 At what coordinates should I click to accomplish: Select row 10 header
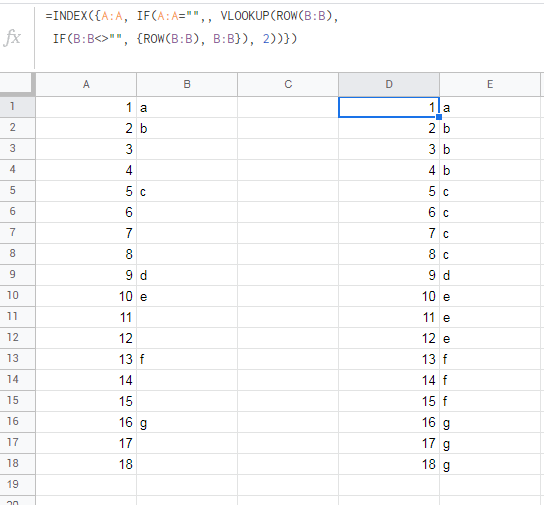[x=17, y=296]
